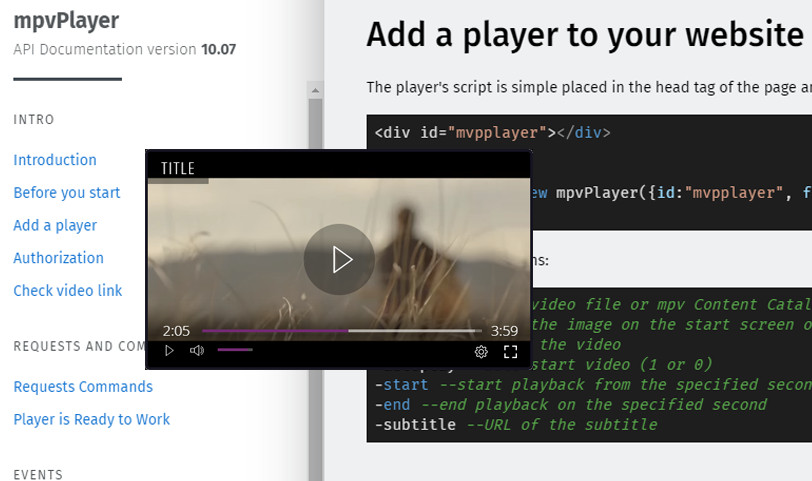Click the REQUESTS AND COM section heading
This screenshot has height=481, width=812.
(x=79, y=346)
